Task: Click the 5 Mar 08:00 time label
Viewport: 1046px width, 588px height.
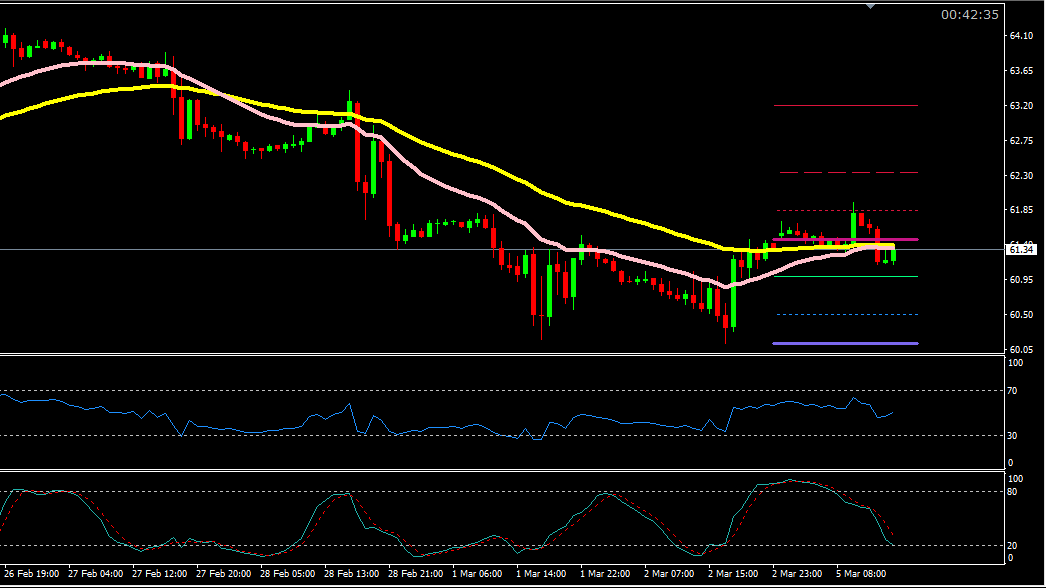Action: [x=861, y=574]
